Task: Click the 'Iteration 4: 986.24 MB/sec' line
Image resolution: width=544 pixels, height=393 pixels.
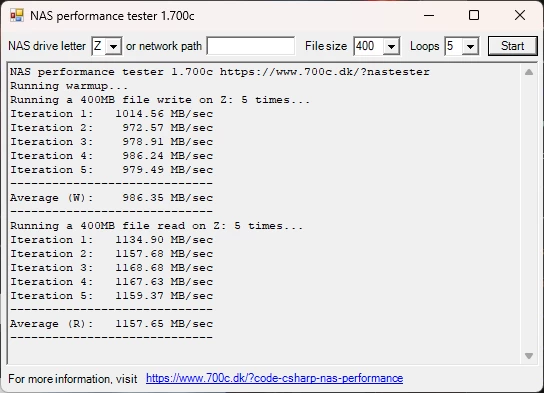Action: click(111, 156)
